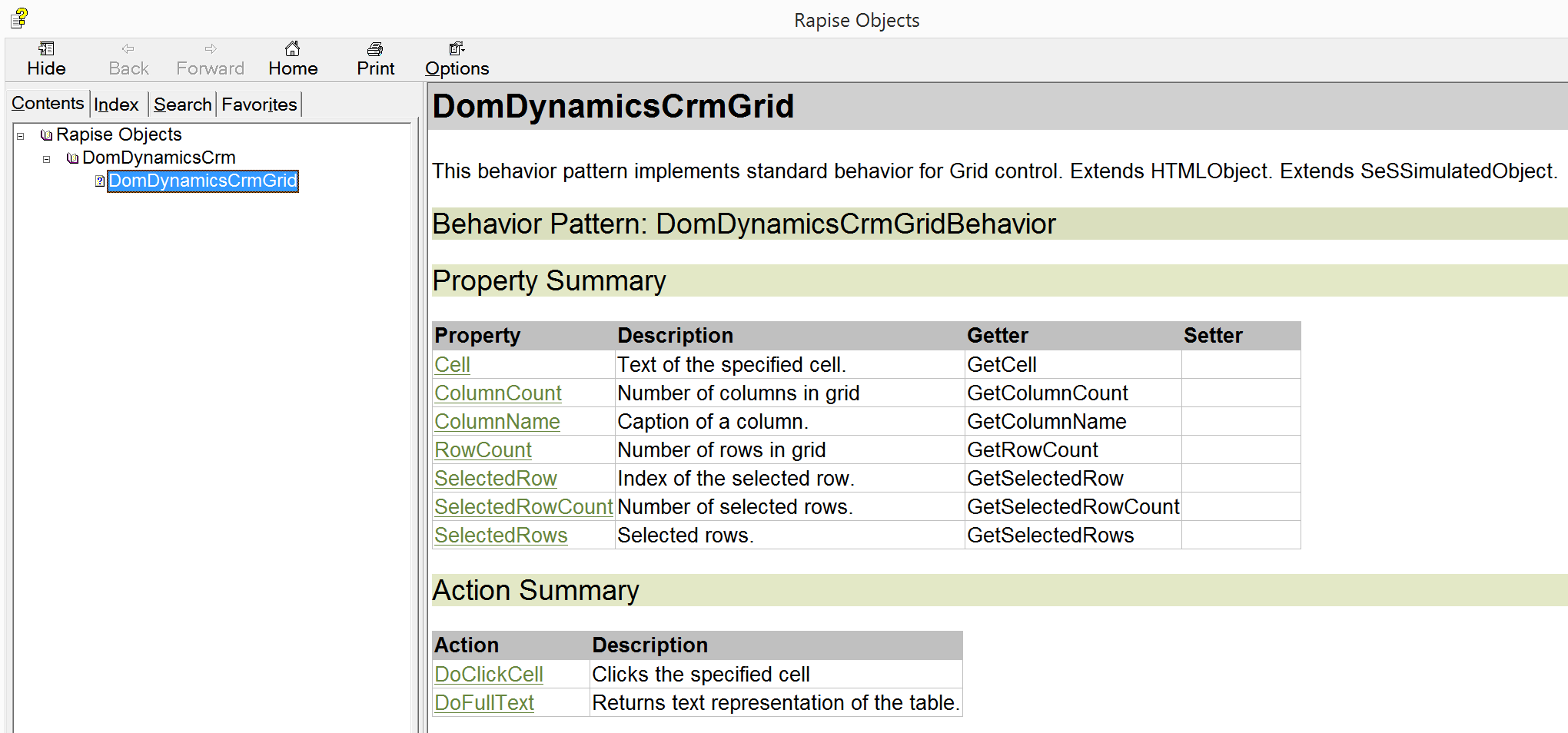Click the Hide toolbar icon
Screen dimensions: 1568x733
(x=46, y=49)
